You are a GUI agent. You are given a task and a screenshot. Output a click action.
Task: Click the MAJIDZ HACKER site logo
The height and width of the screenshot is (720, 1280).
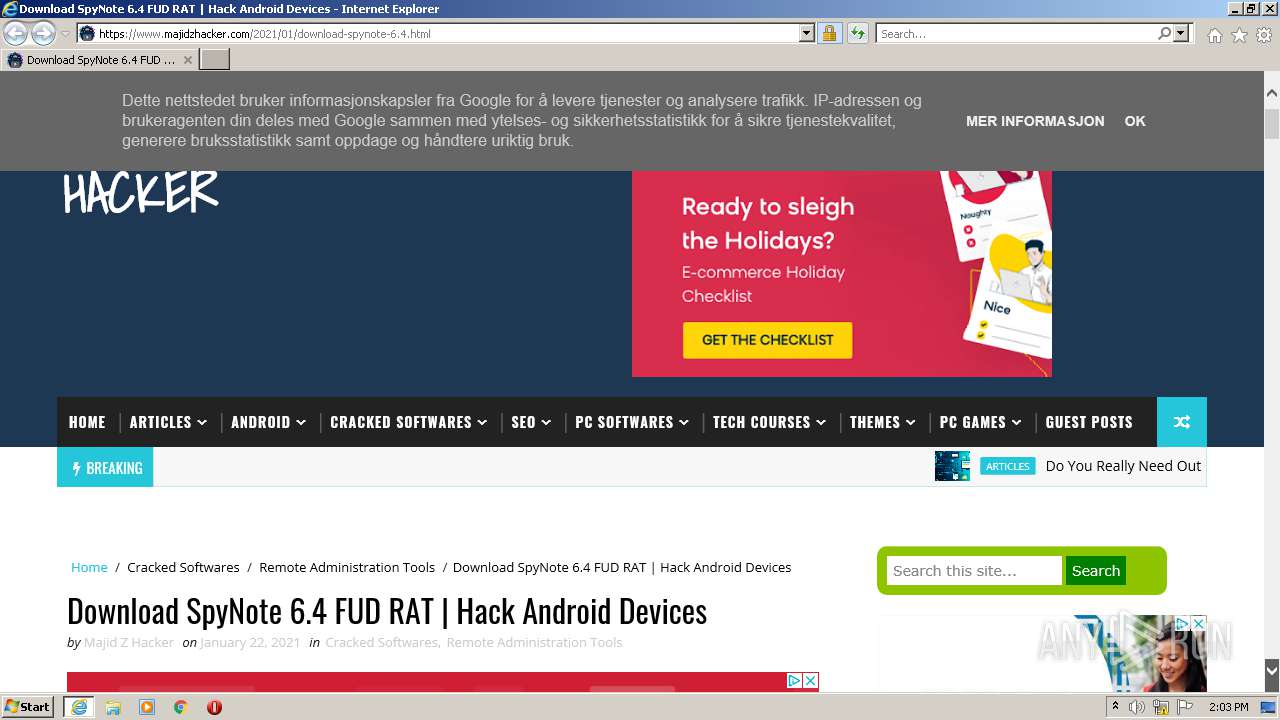tap(140, 192)
